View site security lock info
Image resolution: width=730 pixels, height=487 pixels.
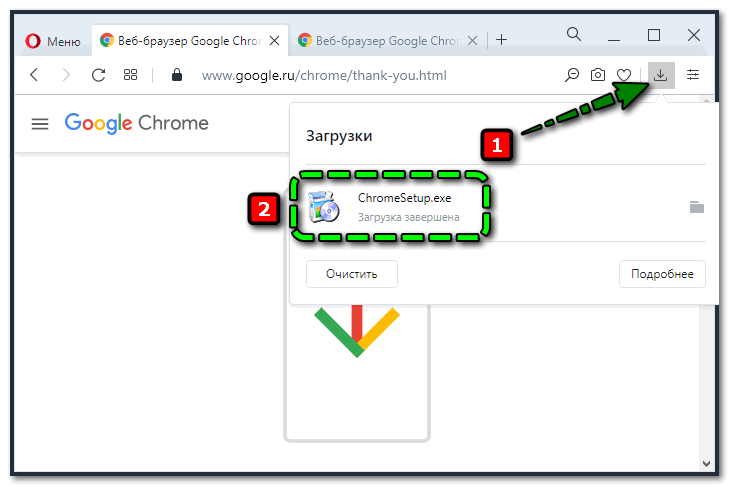(176, 74)
